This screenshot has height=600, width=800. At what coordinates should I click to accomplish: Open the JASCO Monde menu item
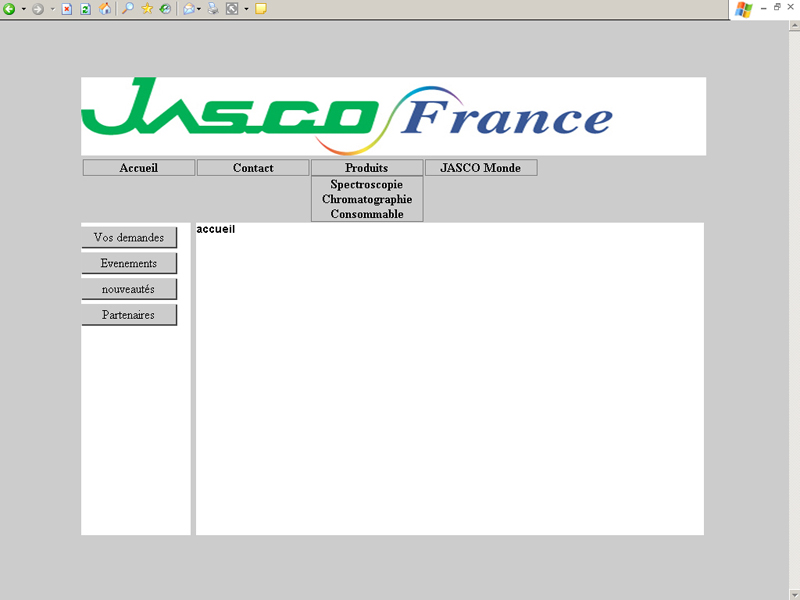click(x=481, y=168)
